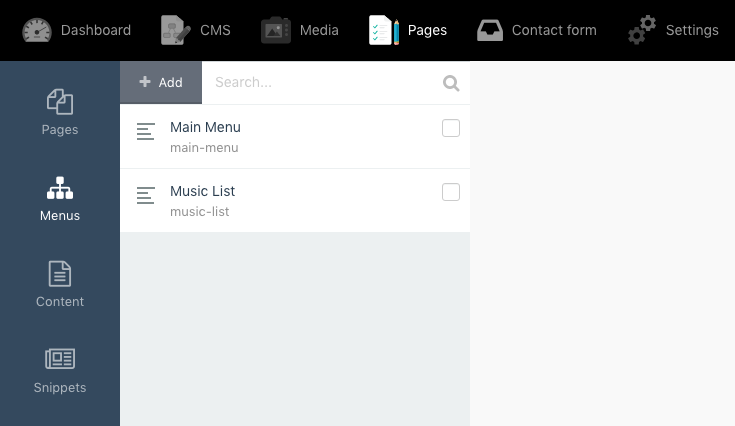
Task: Click the Main Menu lines icon
Action: click(x=146, y=131)
